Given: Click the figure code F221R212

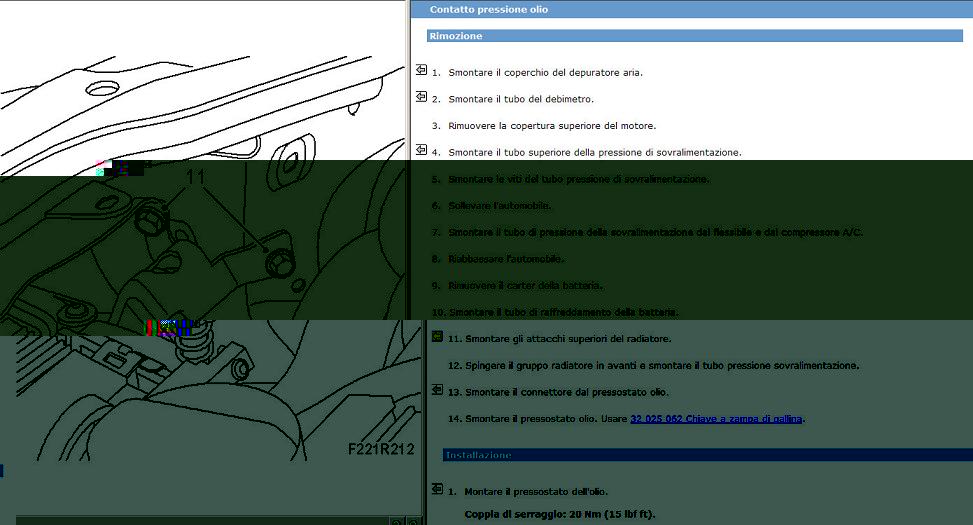Looking at the screenshot, I should [381, 449].
